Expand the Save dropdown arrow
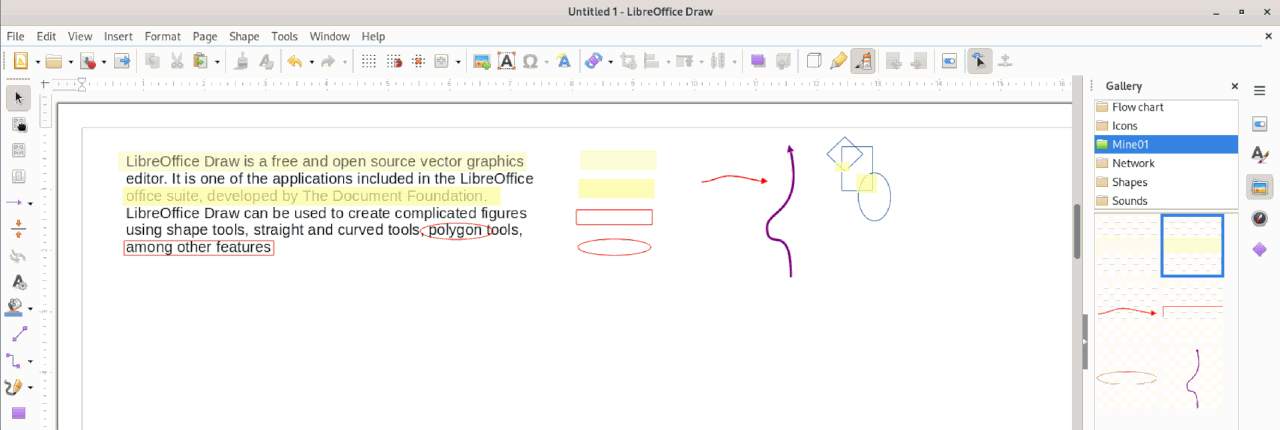Screen dimensions: 1280x430 tap(104, 62)
